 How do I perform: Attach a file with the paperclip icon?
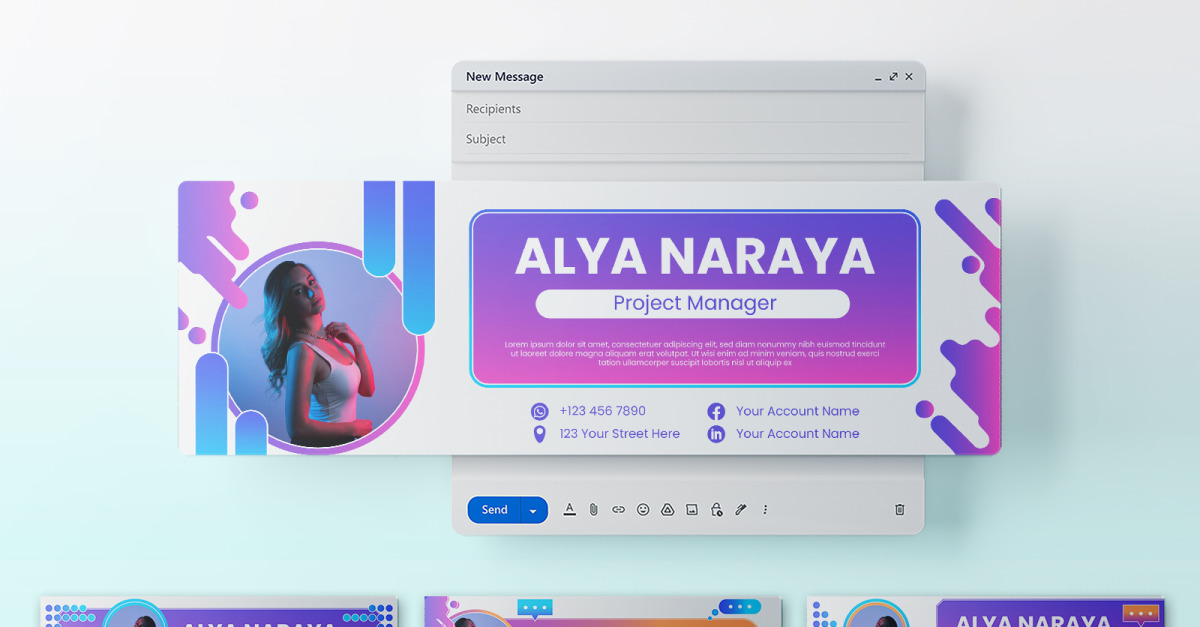click(x=593, y=509)
